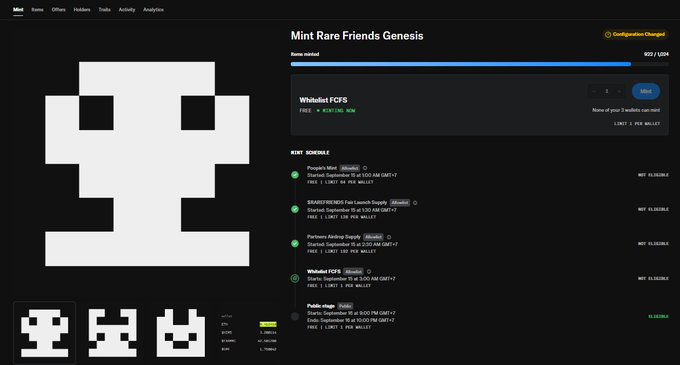Click Partners Airdrop Supply stage title
This screenshot has width=680, height=365.
point(334,237)
